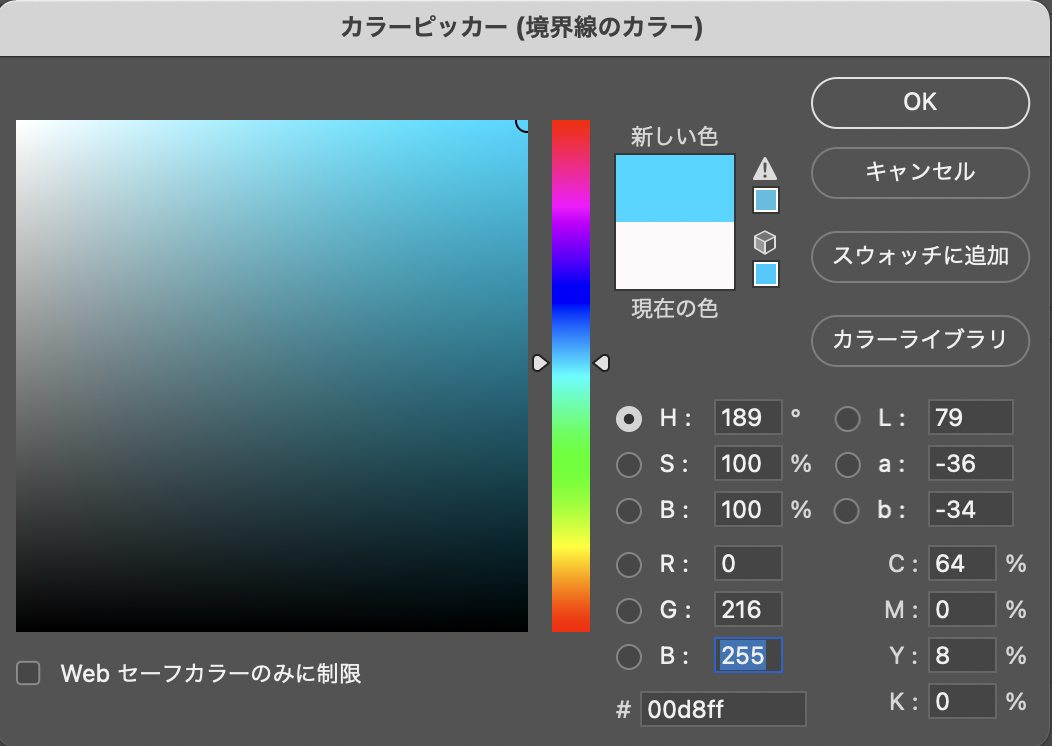Screen dimensions: 1052x746
Task: Choose the G green radio button
Action: (629, 611)
